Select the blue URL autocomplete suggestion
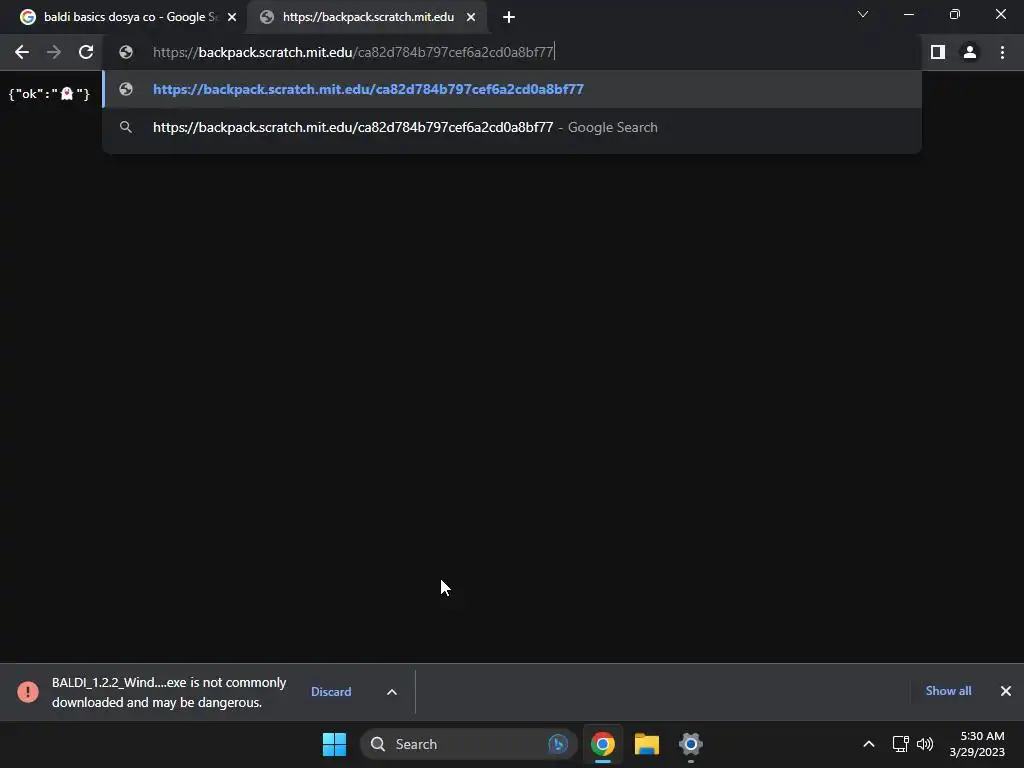The image size is (1024, 768). point(512,89)
